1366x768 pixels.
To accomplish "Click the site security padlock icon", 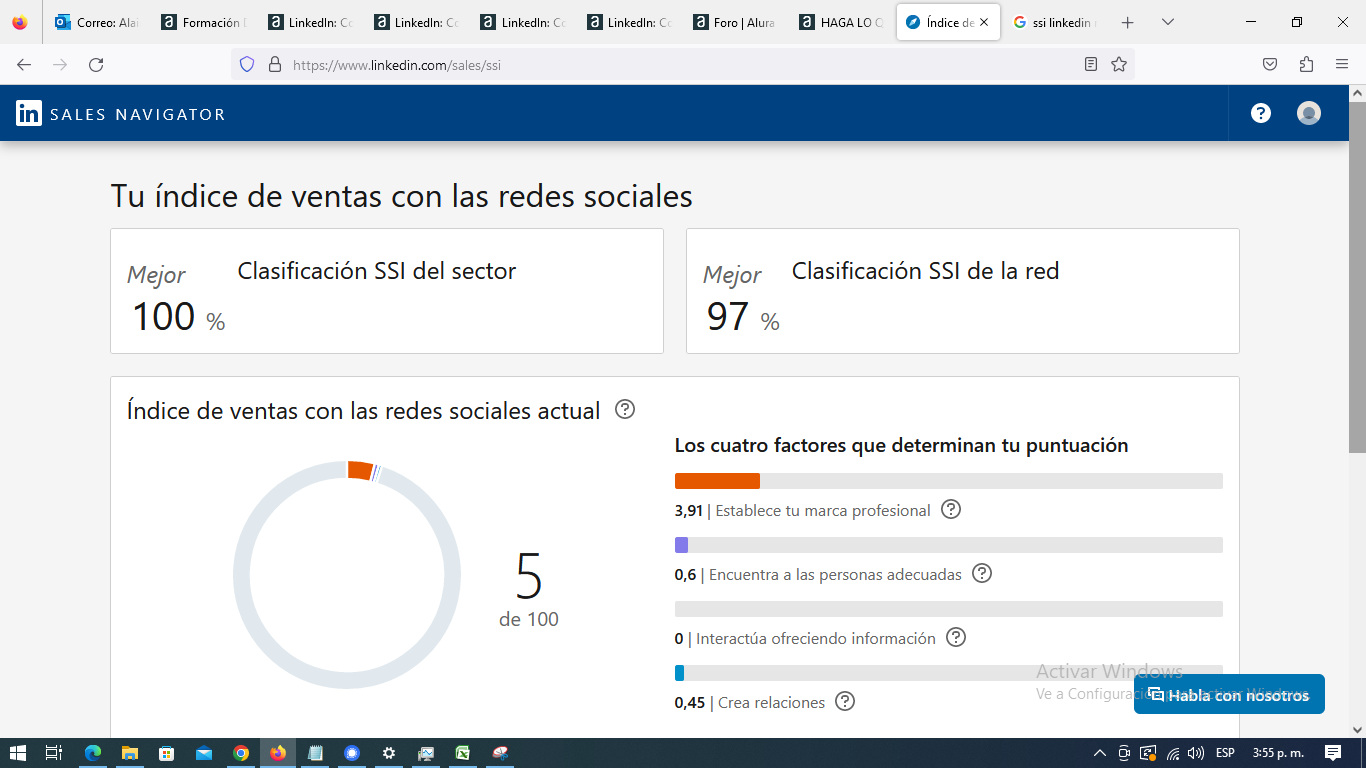I will point(275,64).
